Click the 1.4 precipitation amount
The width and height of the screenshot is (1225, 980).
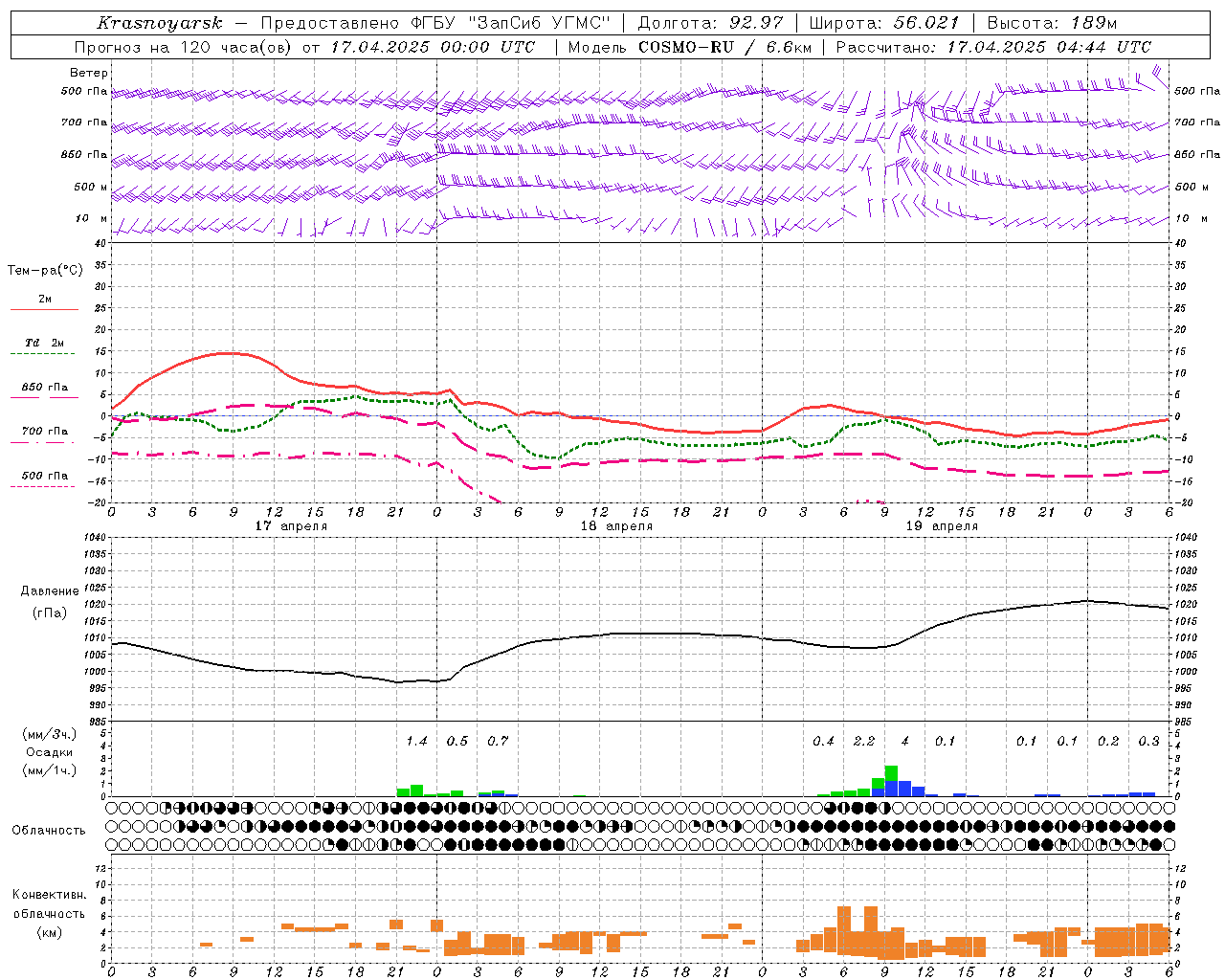click(x=416, y=741)
